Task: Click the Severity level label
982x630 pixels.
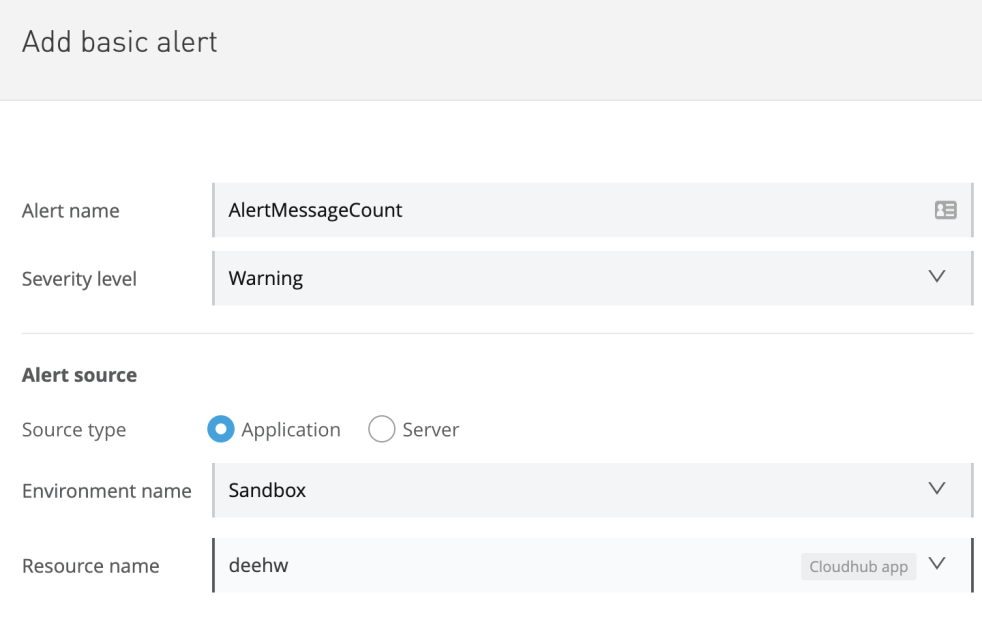Action: 79,278
